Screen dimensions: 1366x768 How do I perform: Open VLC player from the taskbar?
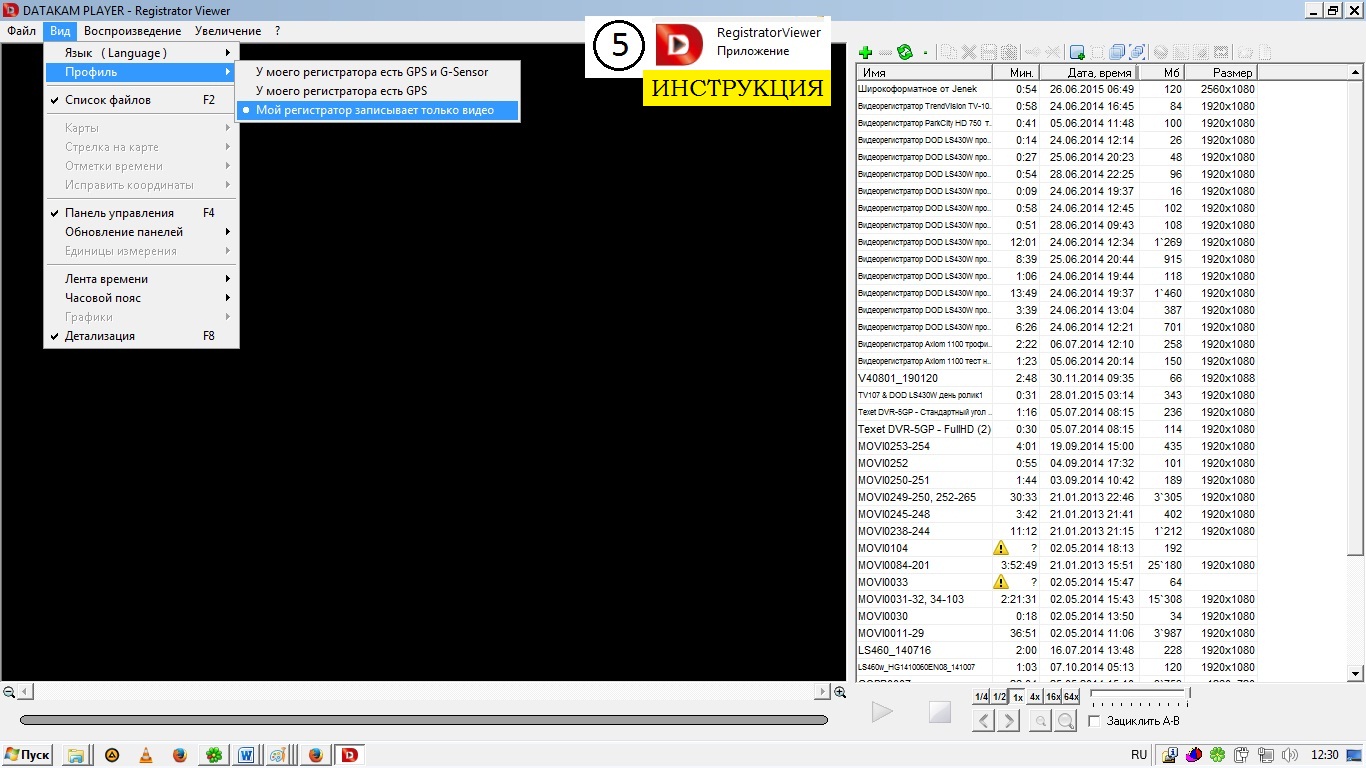(146, 755)
